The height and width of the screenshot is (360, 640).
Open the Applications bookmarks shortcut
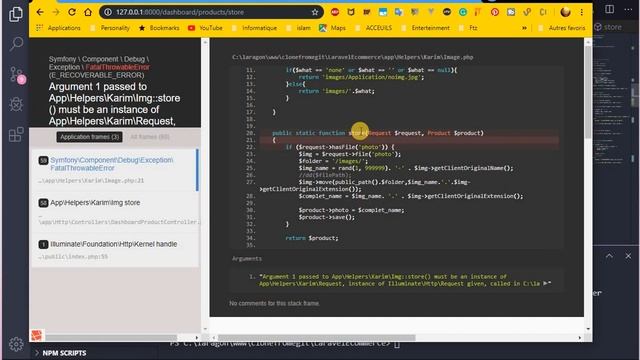tap(58, 28)
